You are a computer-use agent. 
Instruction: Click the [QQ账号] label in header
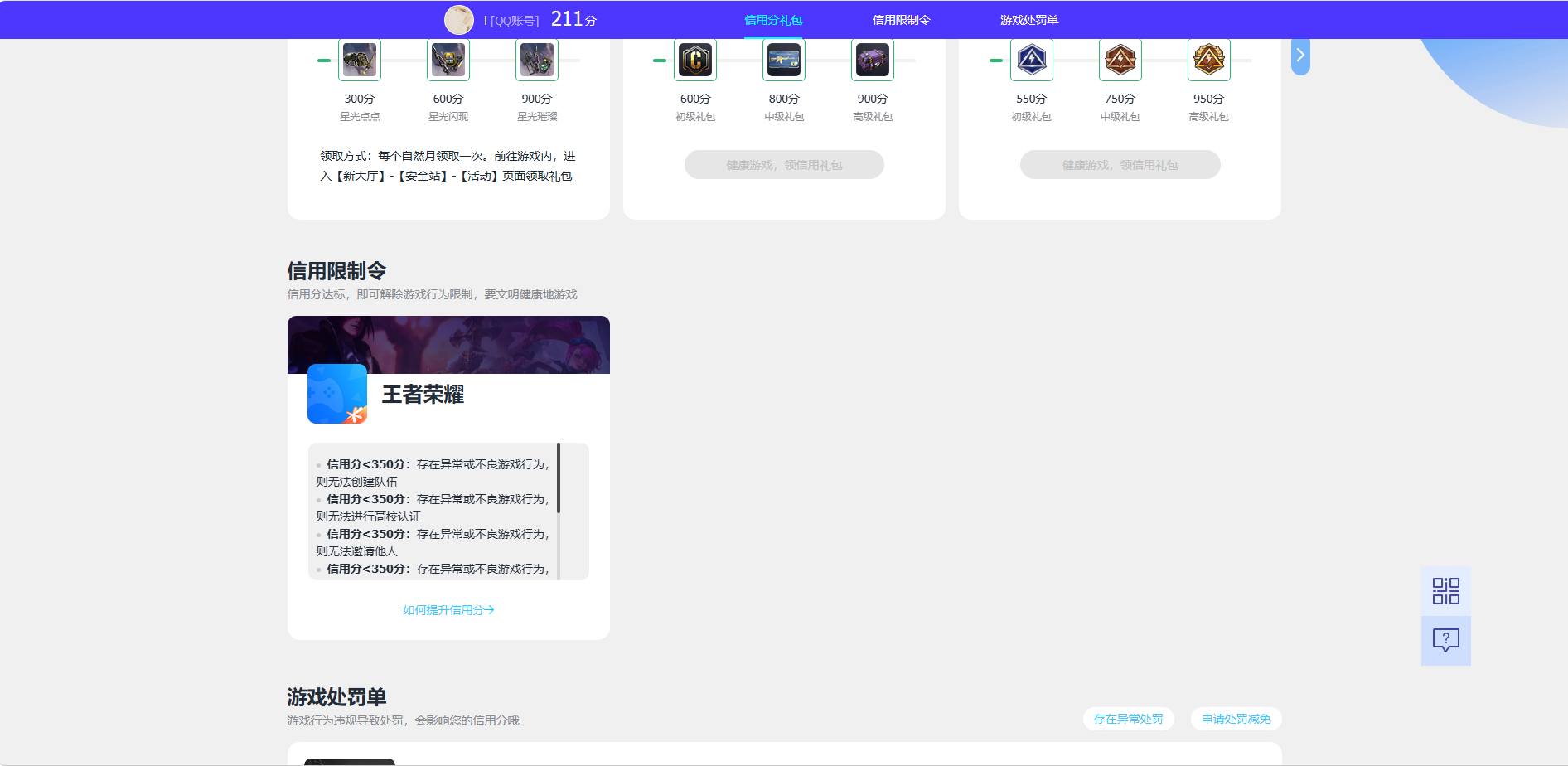(x=515, y=21)
